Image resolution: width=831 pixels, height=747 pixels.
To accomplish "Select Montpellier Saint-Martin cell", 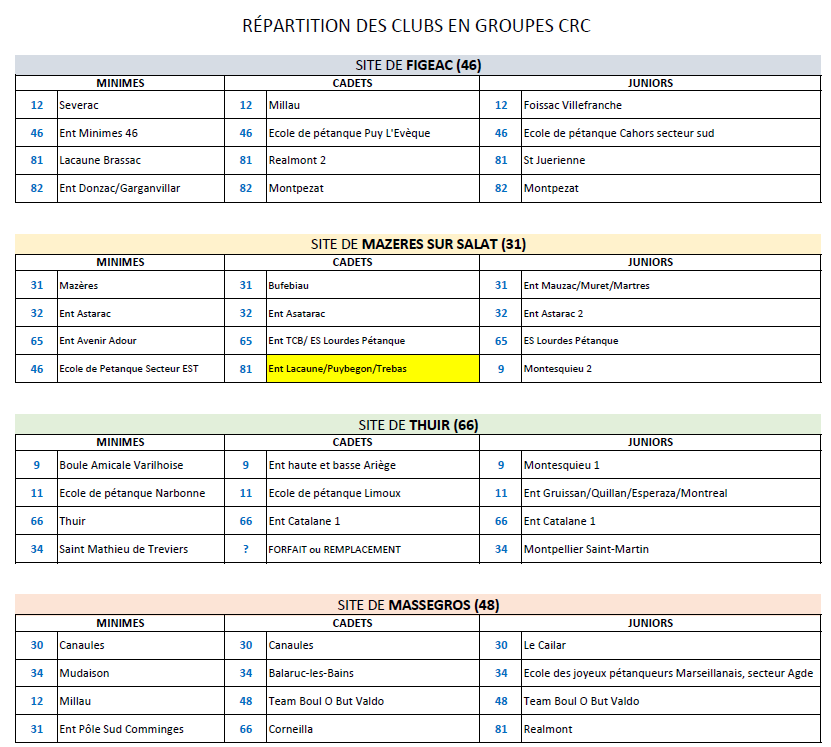I will 671,549.
